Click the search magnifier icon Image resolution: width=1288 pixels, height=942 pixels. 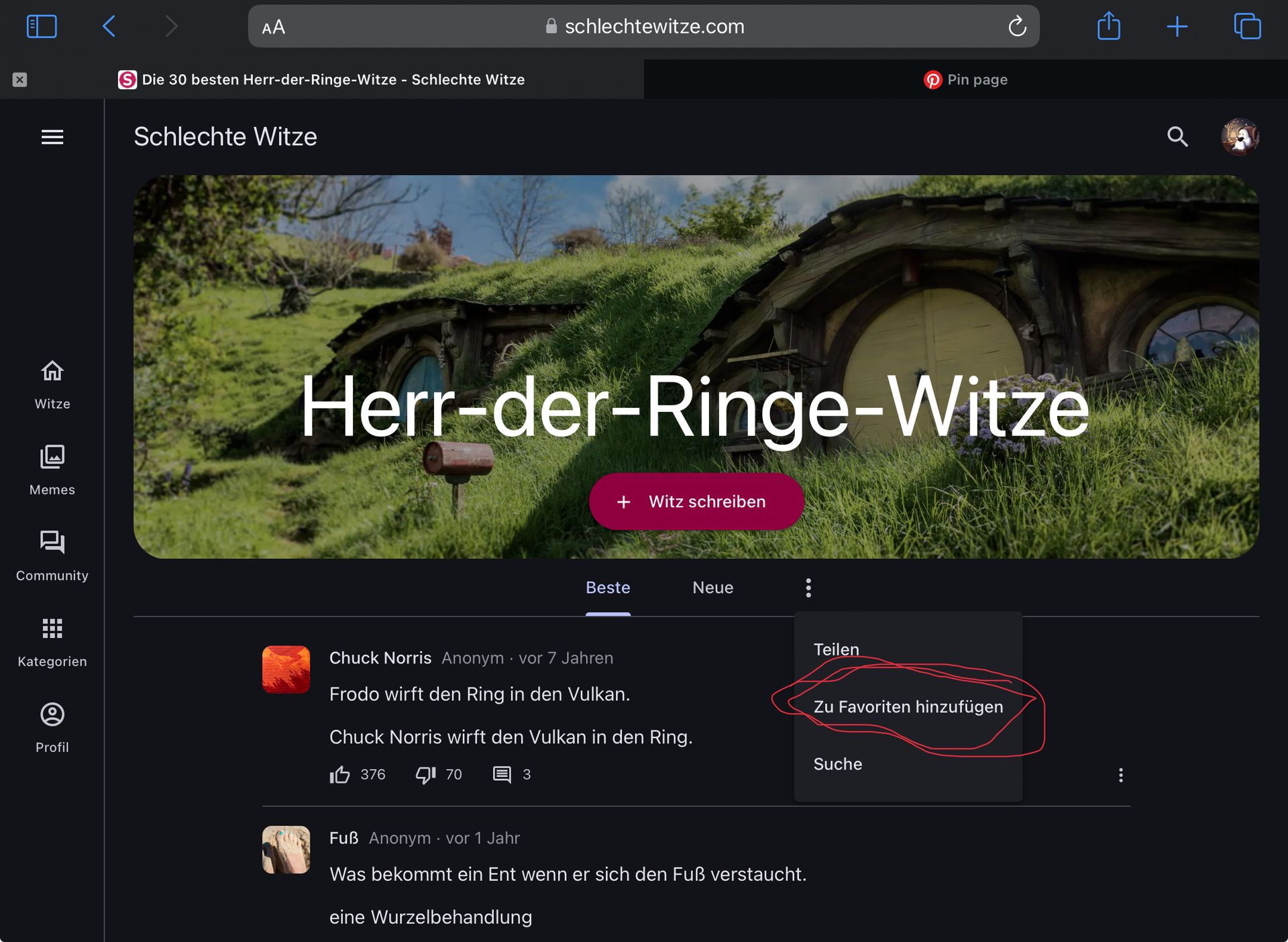(1177, 137)
